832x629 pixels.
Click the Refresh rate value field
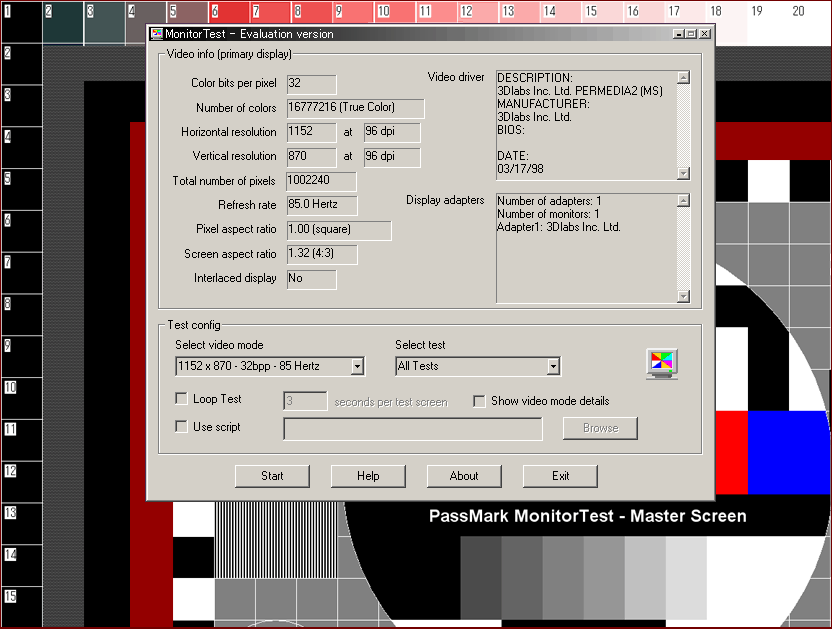point(322,206)
